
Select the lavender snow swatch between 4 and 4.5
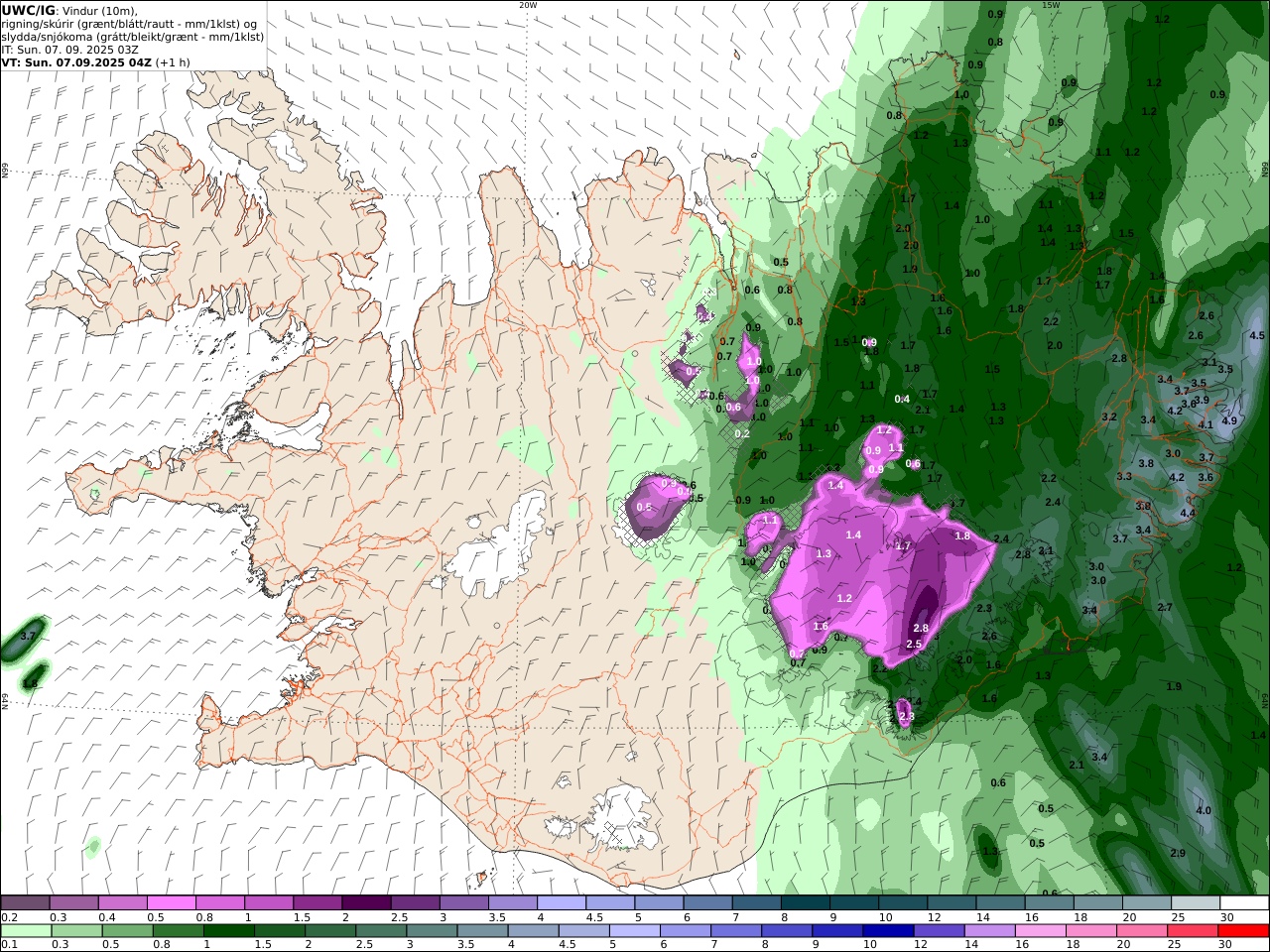[561, 902]
